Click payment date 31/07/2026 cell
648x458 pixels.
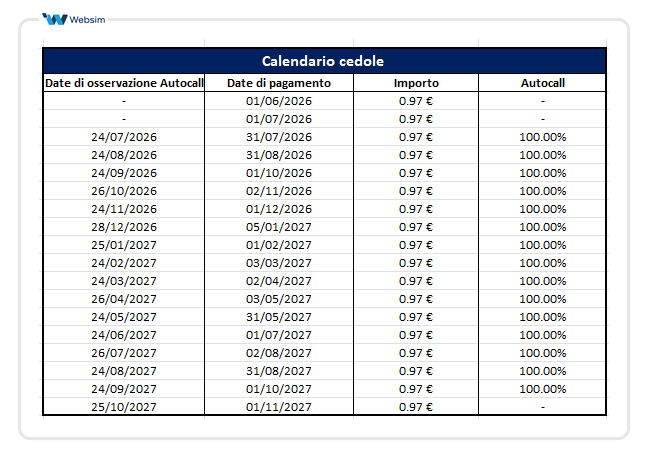tap(279, 137)
